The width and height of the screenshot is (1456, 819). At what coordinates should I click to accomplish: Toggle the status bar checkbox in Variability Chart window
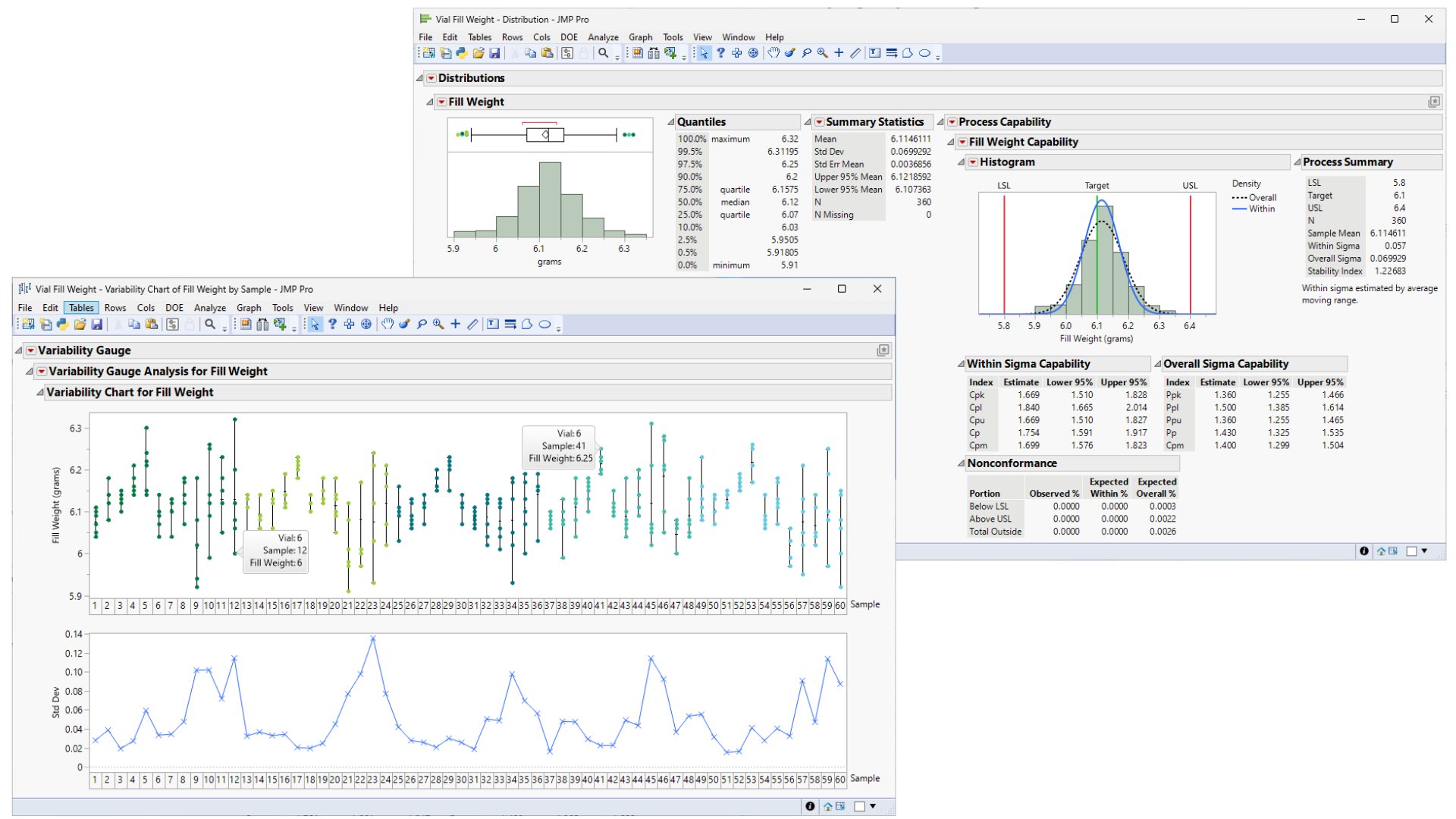859,806
